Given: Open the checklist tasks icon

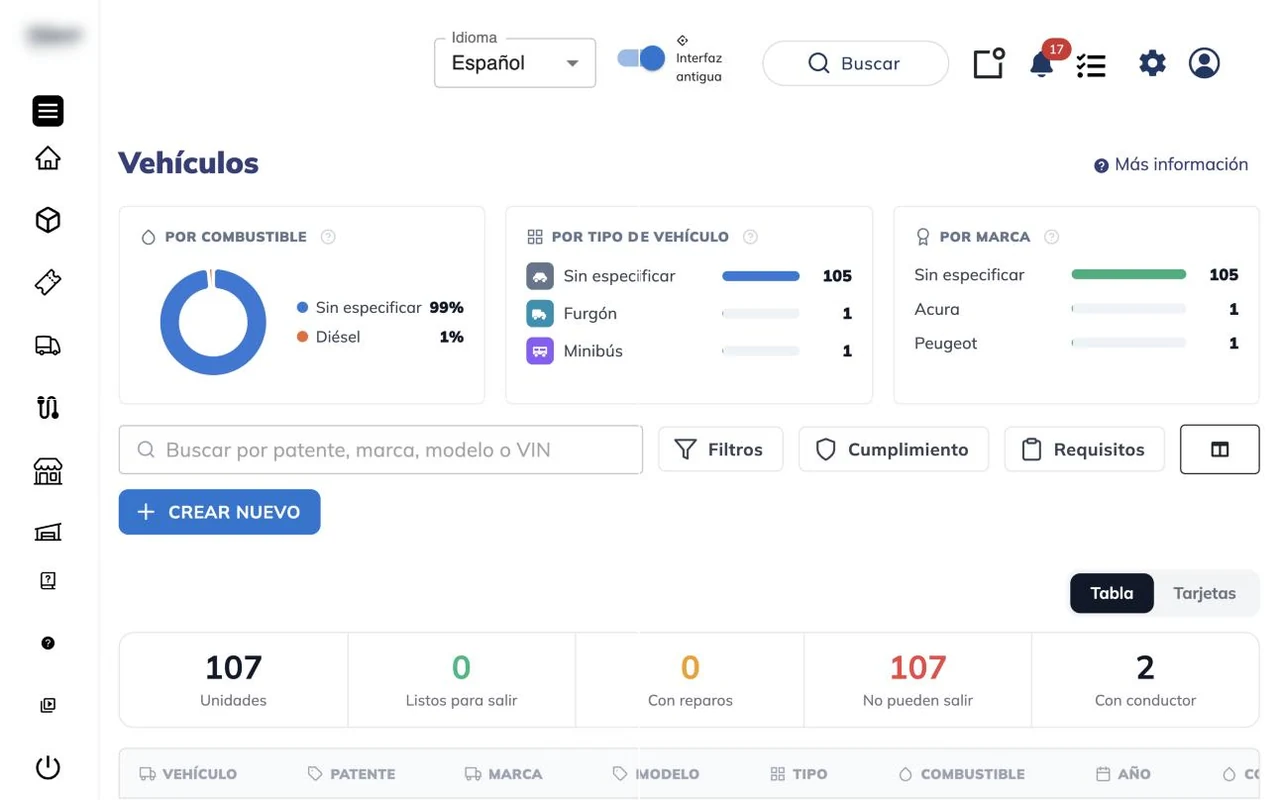Looking at the screenshot, I should click(1091, 65).
